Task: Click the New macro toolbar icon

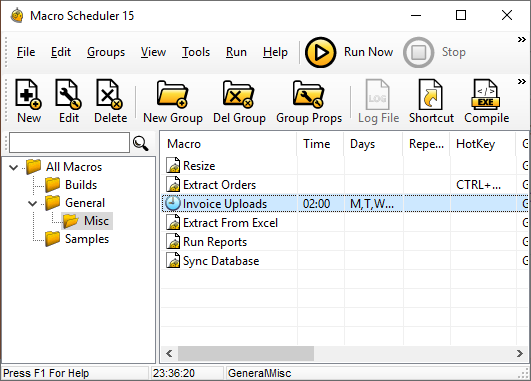Action: tap(28, 94)
